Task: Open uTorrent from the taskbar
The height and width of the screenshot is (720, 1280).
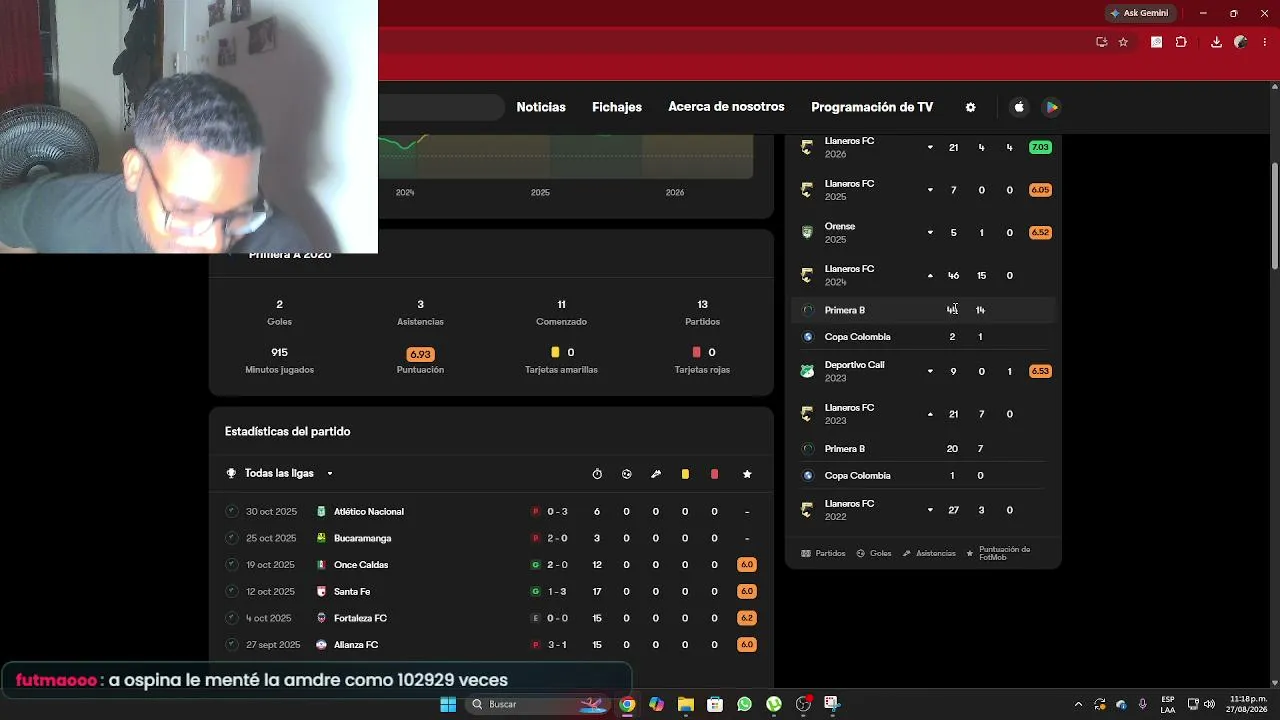Action: tap(774, 704)
